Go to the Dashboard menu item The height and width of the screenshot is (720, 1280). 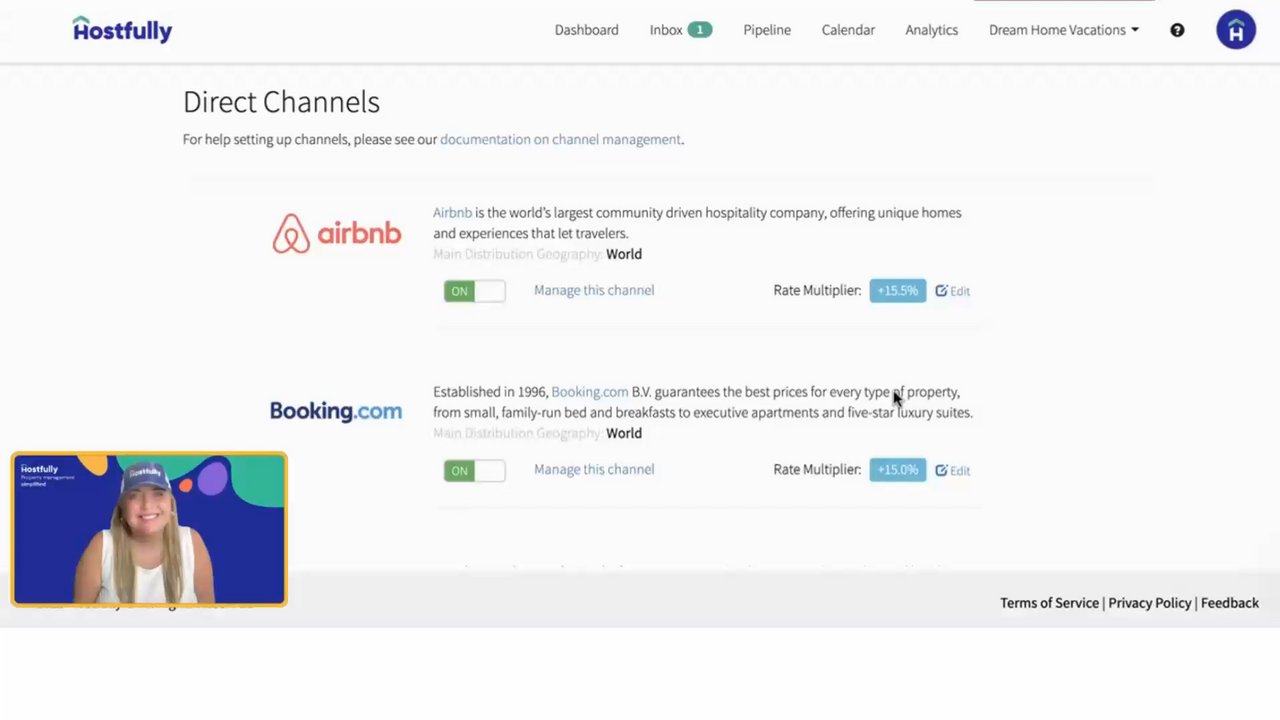(x=586, y=30)
